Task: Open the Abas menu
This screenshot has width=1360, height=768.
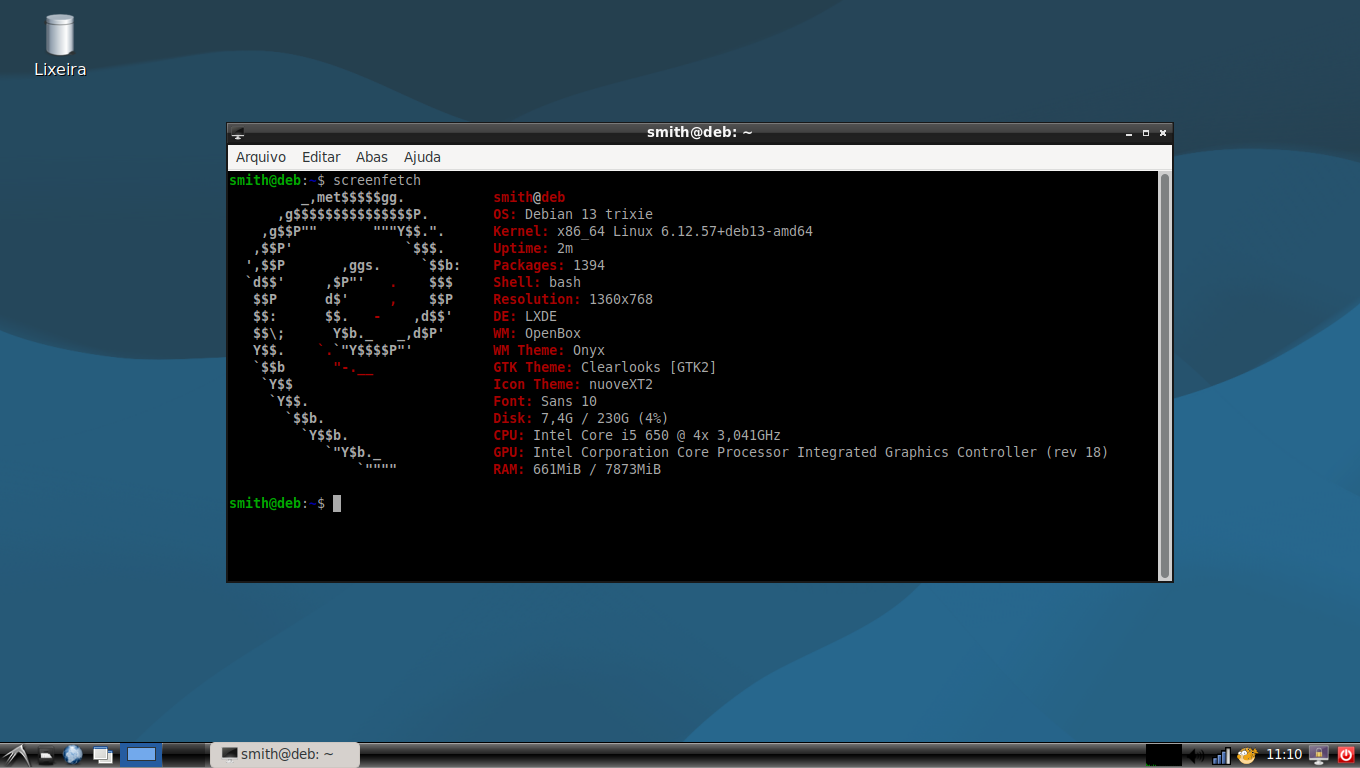Action: [x=372, y=157]
